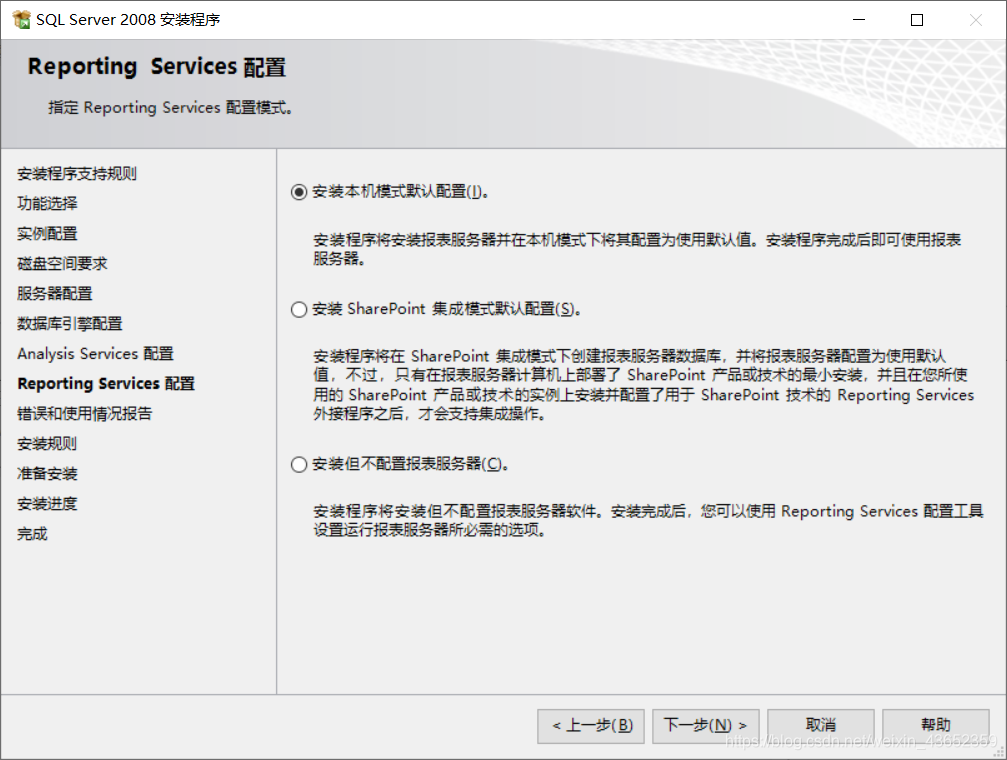
Task: Maximize the SQL Server setup window
Action: (x=917, y=20)
